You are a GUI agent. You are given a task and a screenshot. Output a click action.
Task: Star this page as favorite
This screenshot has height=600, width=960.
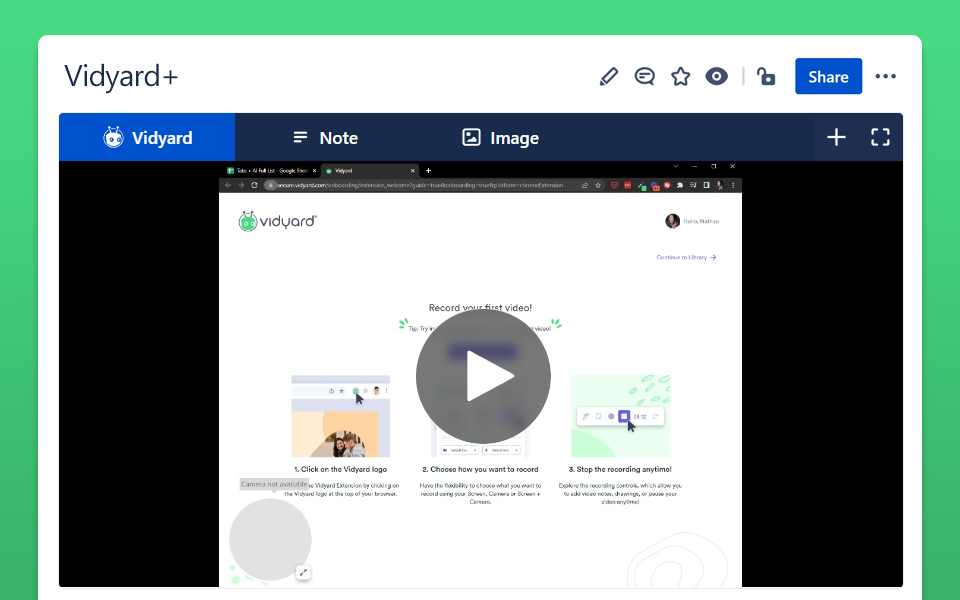(x=680, y=77)
